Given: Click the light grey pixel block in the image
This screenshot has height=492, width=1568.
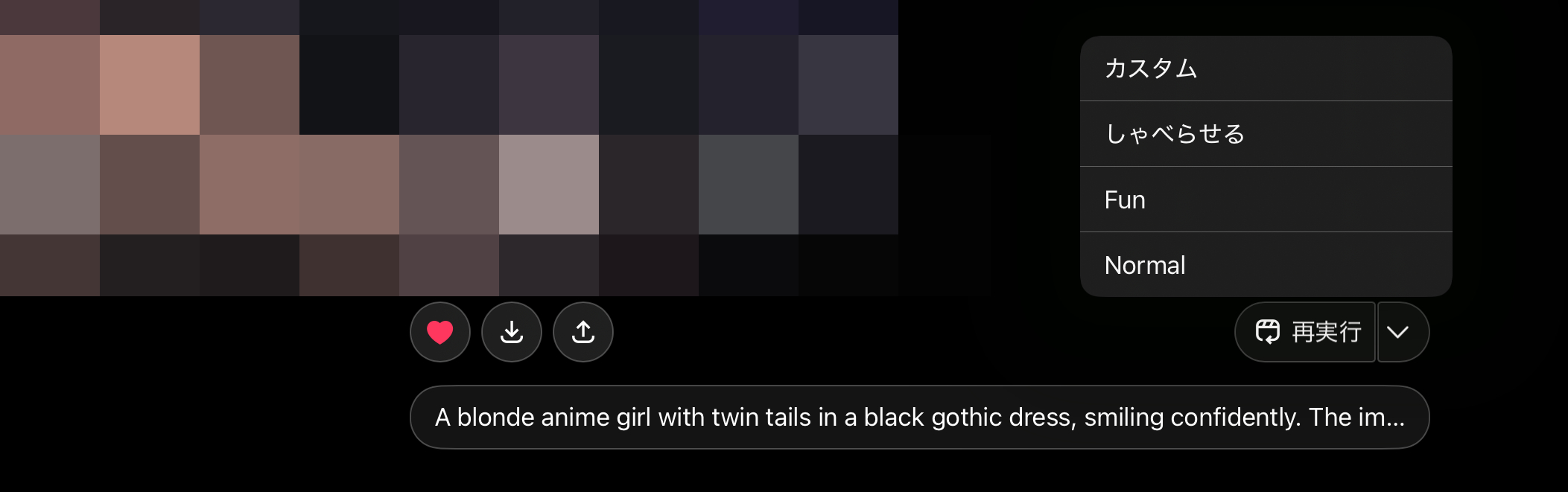Looking at the screenshot, I should pyautogui.click(x=549, y=185).
